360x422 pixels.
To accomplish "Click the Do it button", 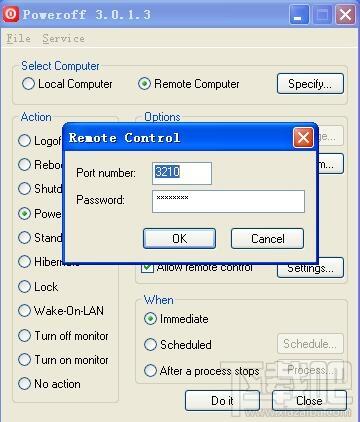I will (x=222, y=401).
